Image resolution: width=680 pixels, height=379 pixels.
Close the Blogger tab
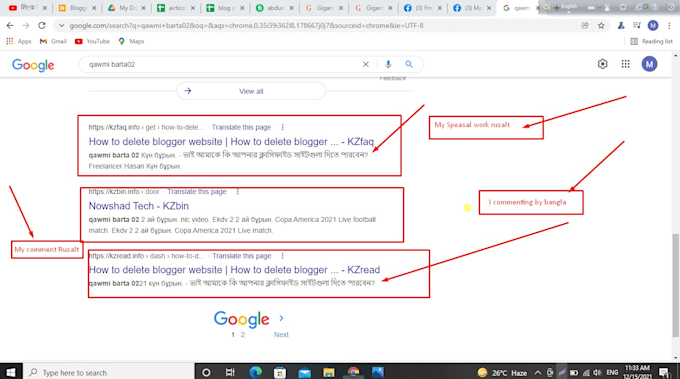pos(94,8)
